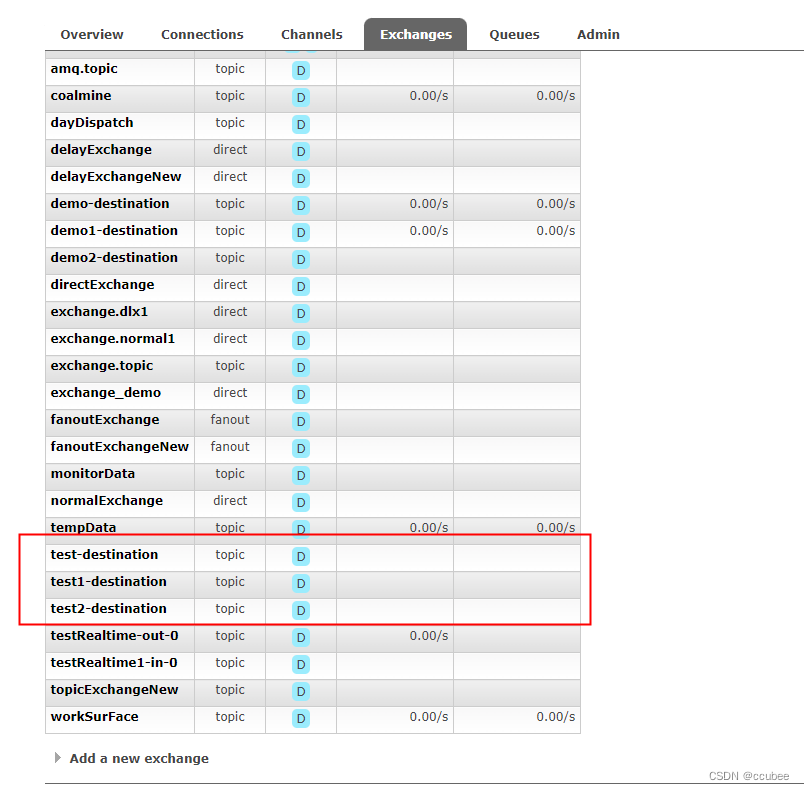
Task: Open the test1-destination exchange
Action: pos(108,582)
